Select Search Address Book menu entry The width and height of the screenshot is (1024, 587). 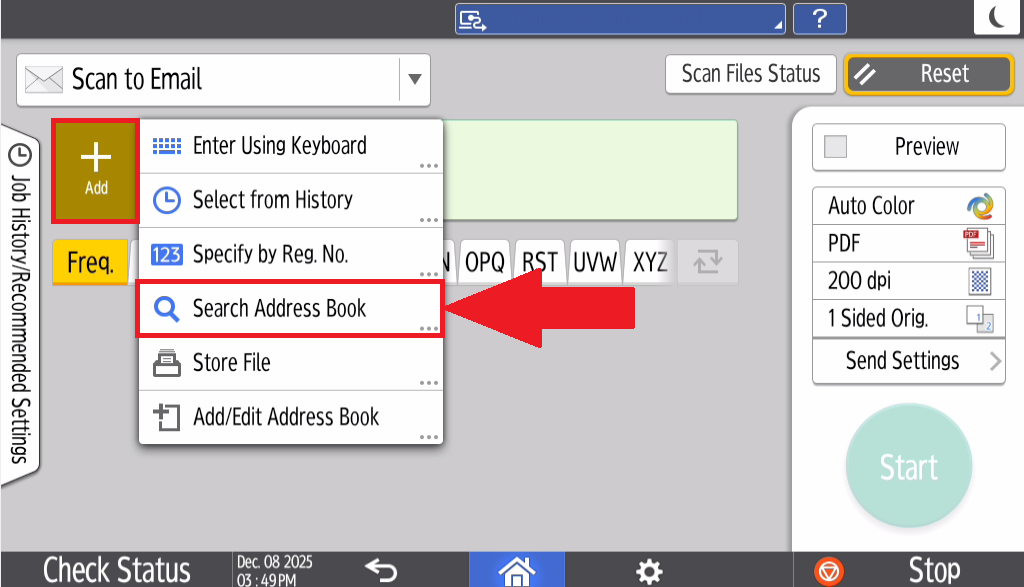pos(289,309)
